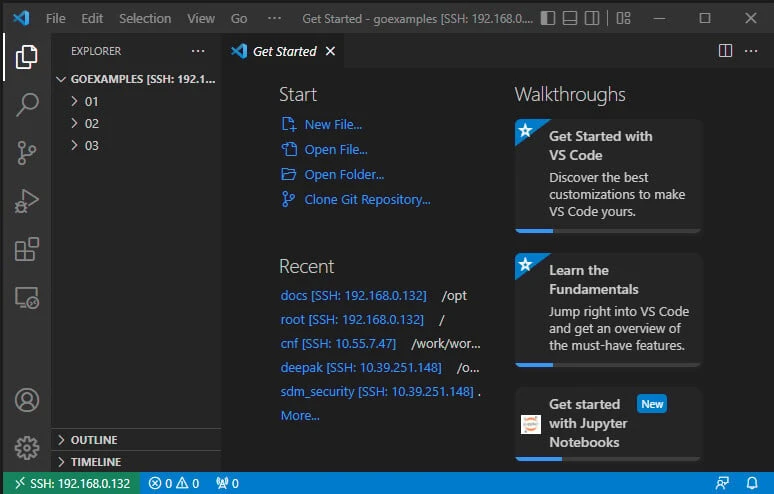Open the Source Control view

click(x=27, y=152)
